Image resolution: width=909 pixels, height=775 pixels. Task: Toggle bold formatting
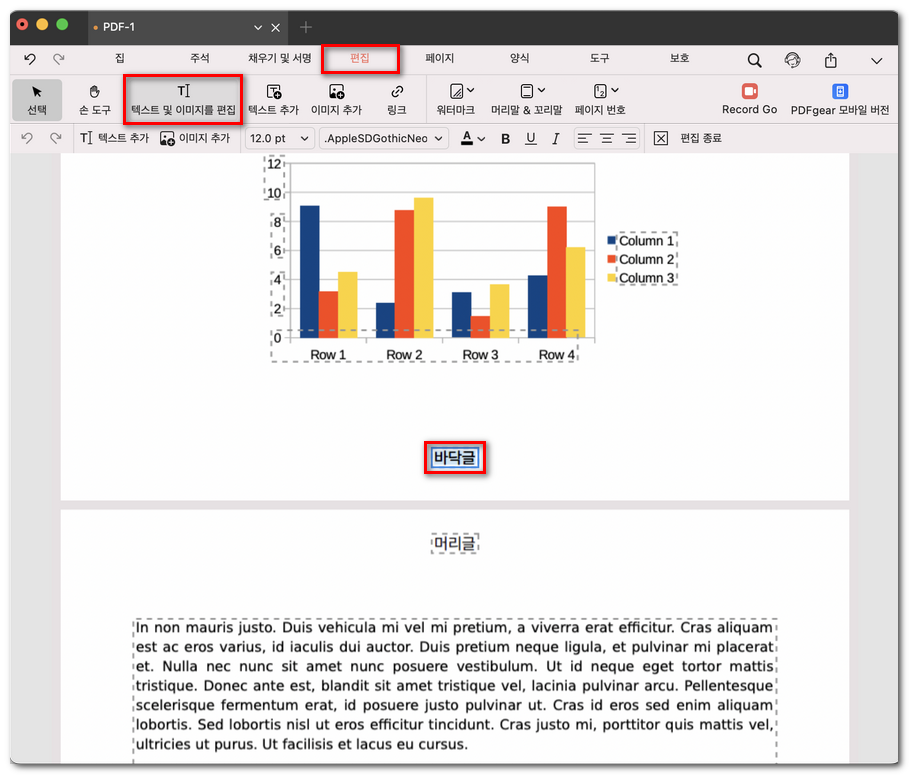click(x=506, y=139)
